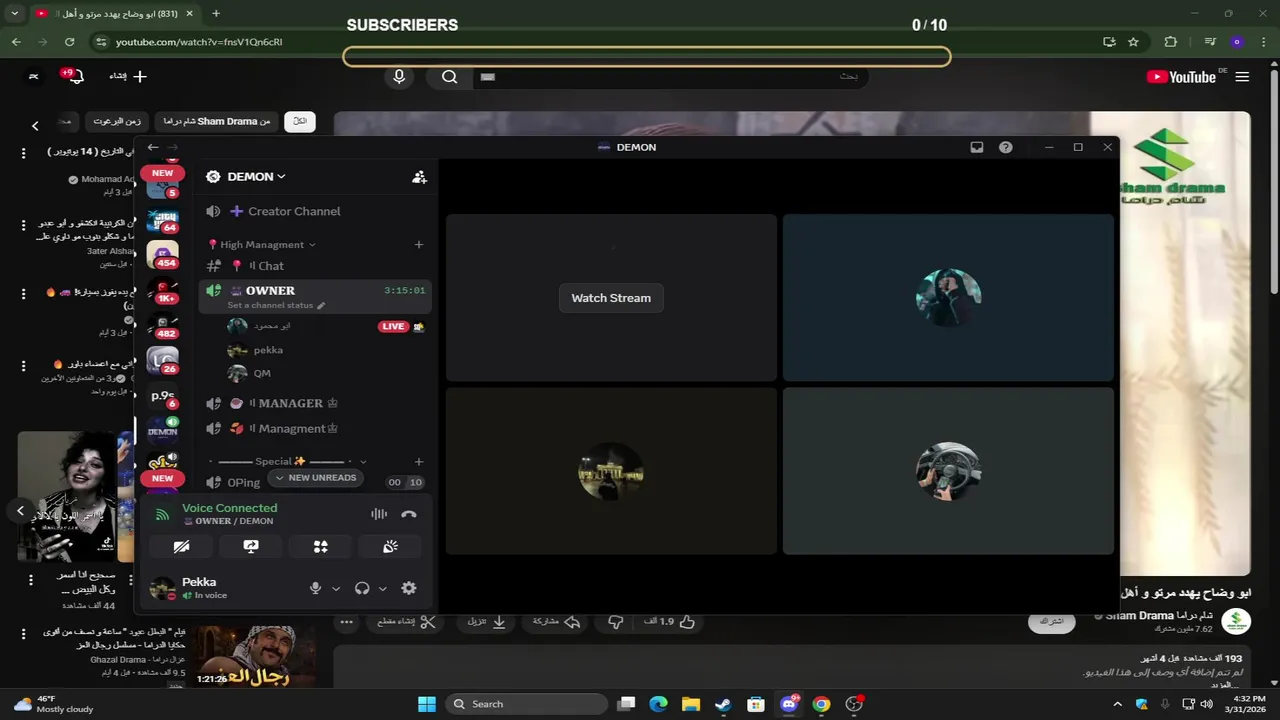Mute microphone in Discord user panel
The width and height of the screenshot is (1280, 720).
[316, 588]
